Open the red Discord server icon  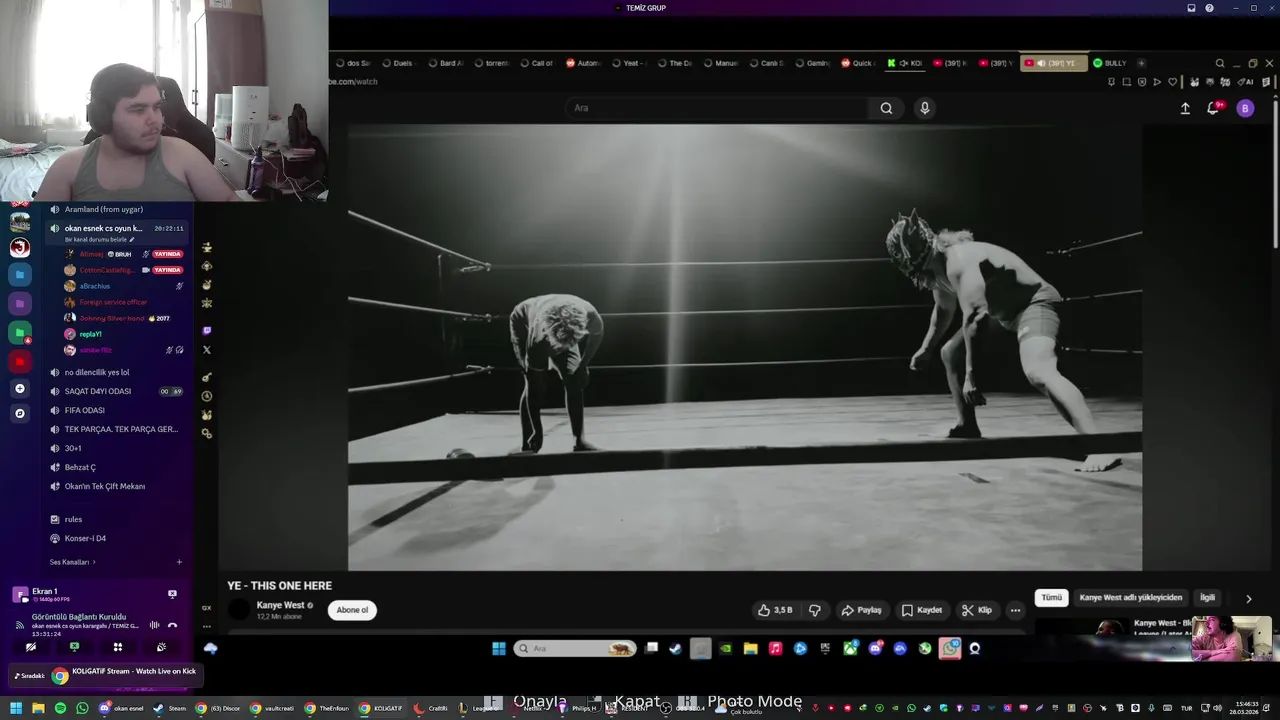(x=19, y=361)
